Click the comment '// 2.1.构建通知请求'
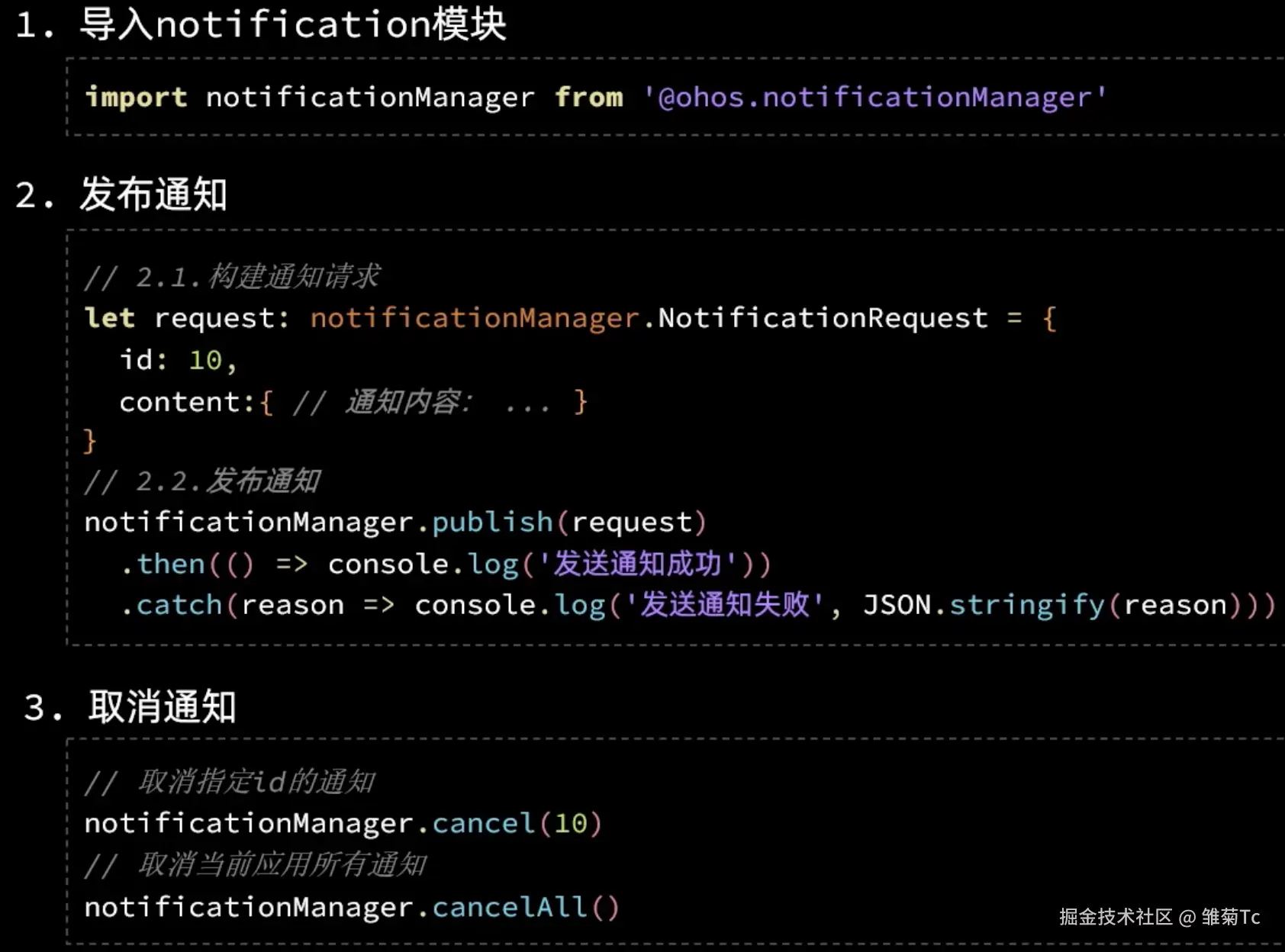The image size is (1285, 952). tap(231, 277)
